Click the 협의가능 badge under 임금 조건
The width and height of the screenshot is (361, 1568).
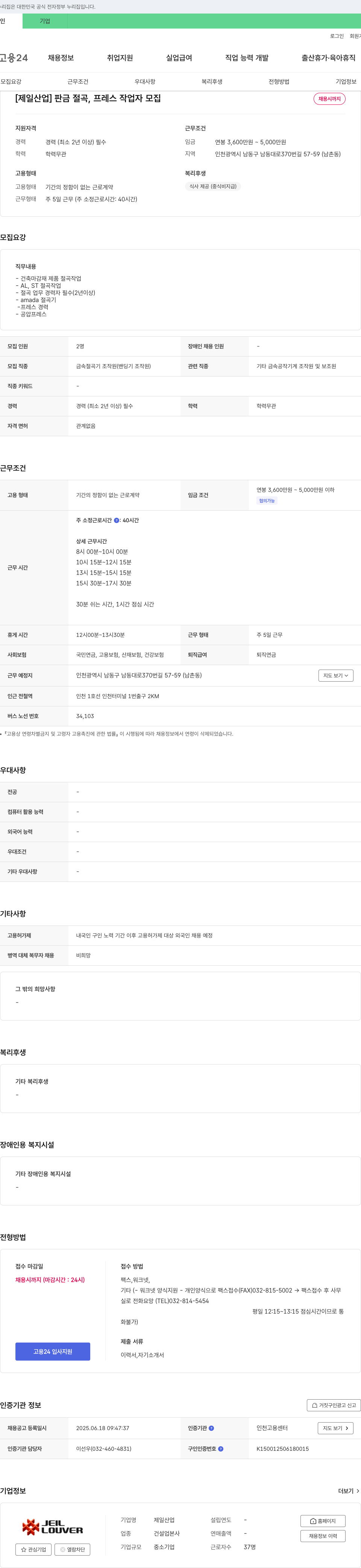pos(267,501)
